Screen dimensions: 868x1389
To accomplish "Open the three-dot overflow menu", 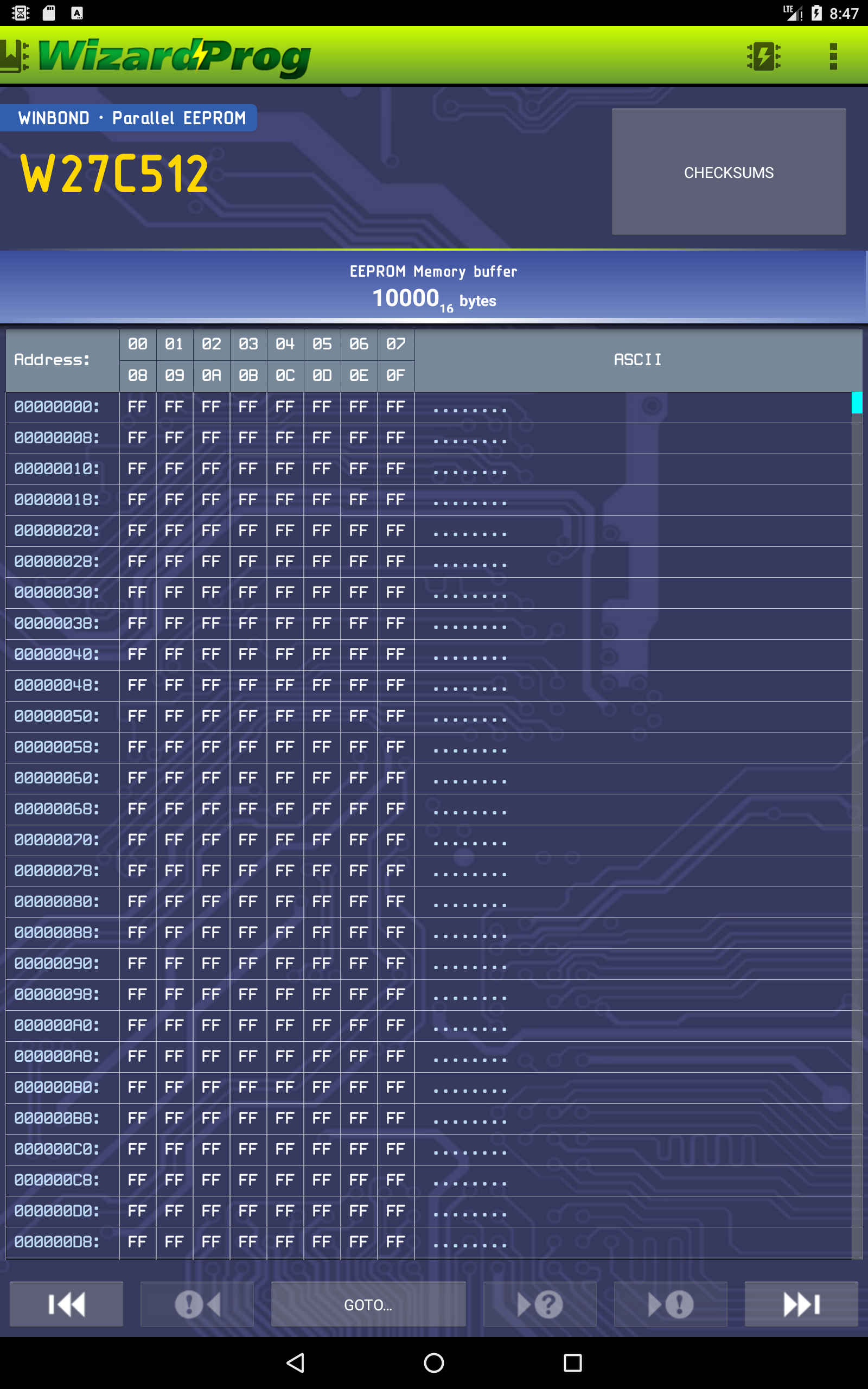I will click(833, 56).
